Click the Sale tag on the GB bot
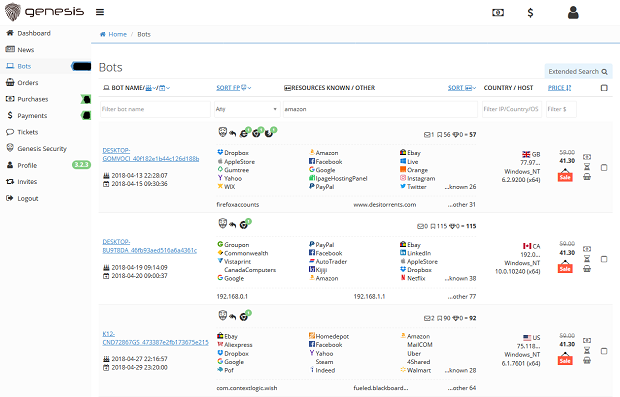Viewport: 620px width, 397px height. pos(565,175)
